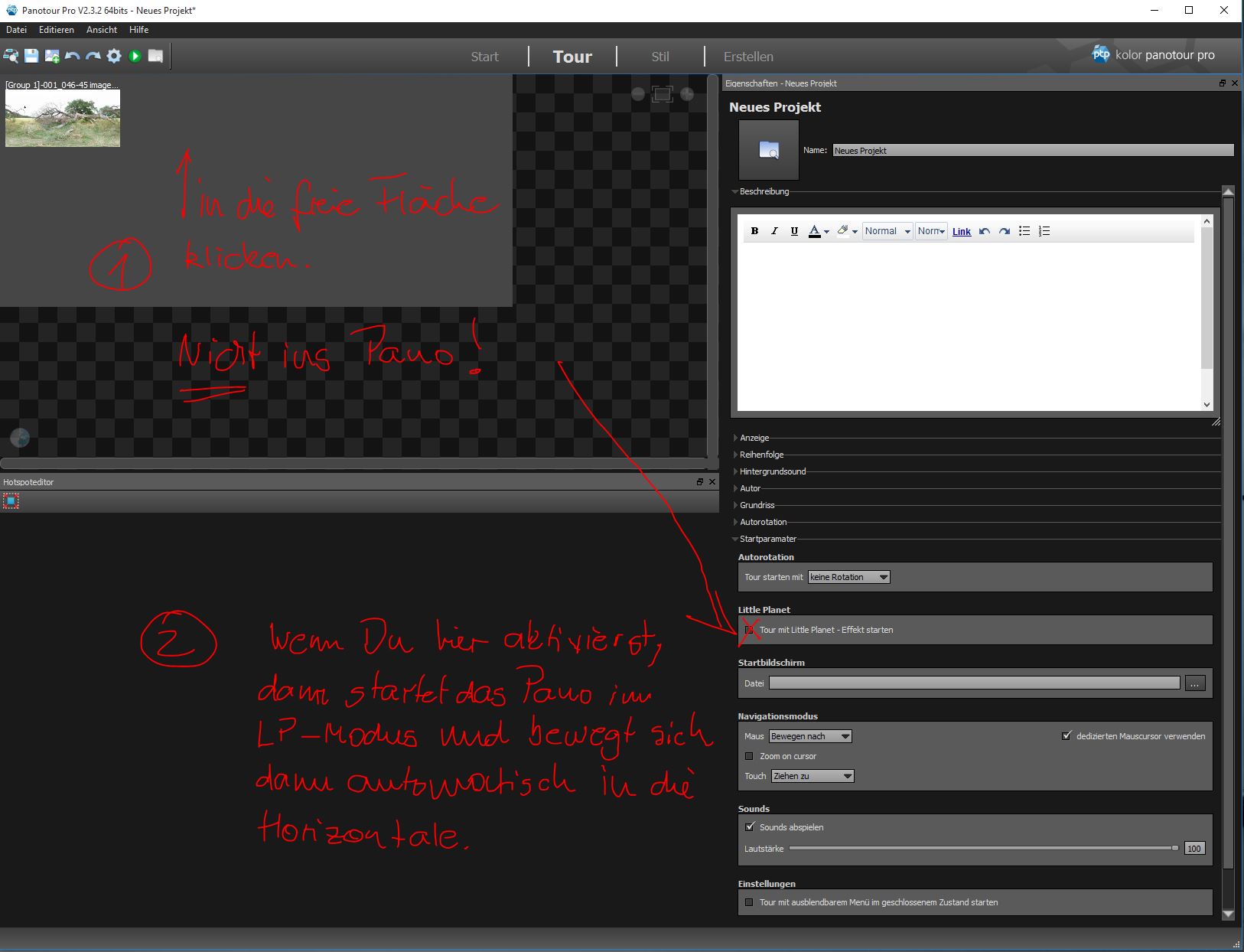
Task: Click the Link button in description toolbar
Action: point(962,232)
